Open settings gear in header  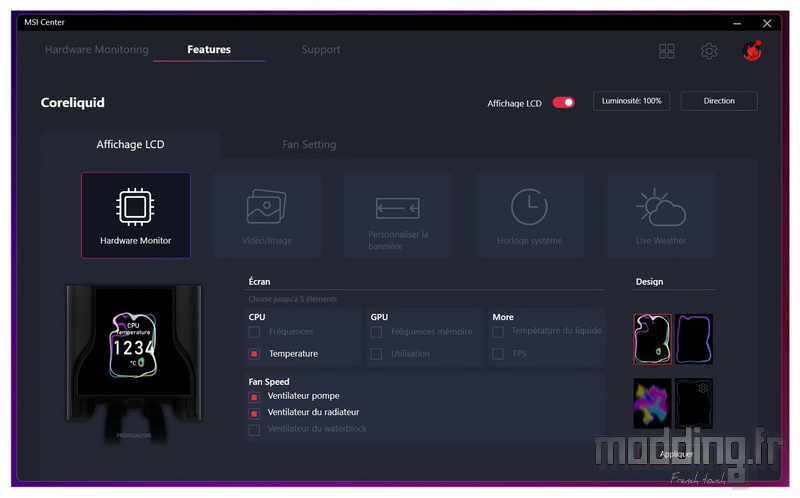pos(709,51)
